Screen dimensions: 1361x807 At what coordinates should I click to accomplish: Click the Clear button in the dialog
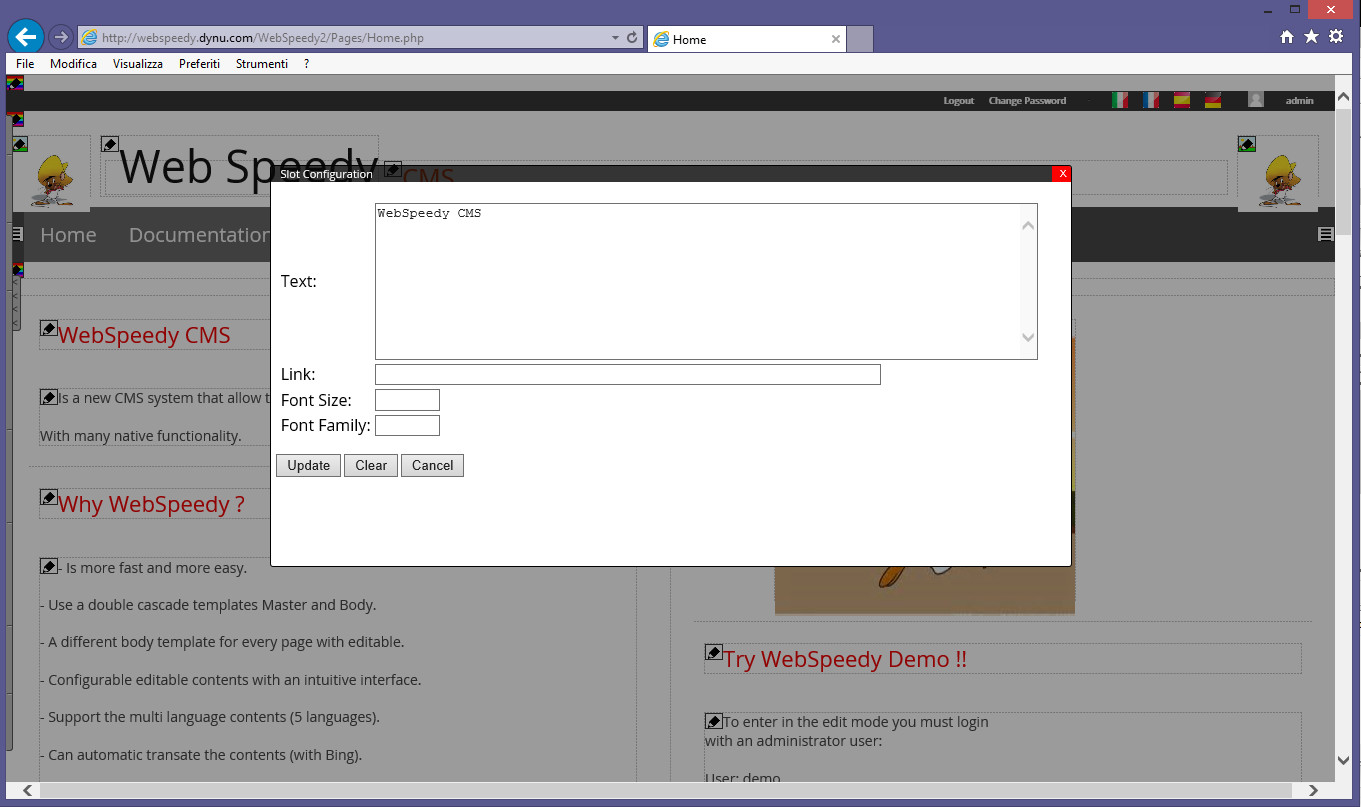[371, 465]
